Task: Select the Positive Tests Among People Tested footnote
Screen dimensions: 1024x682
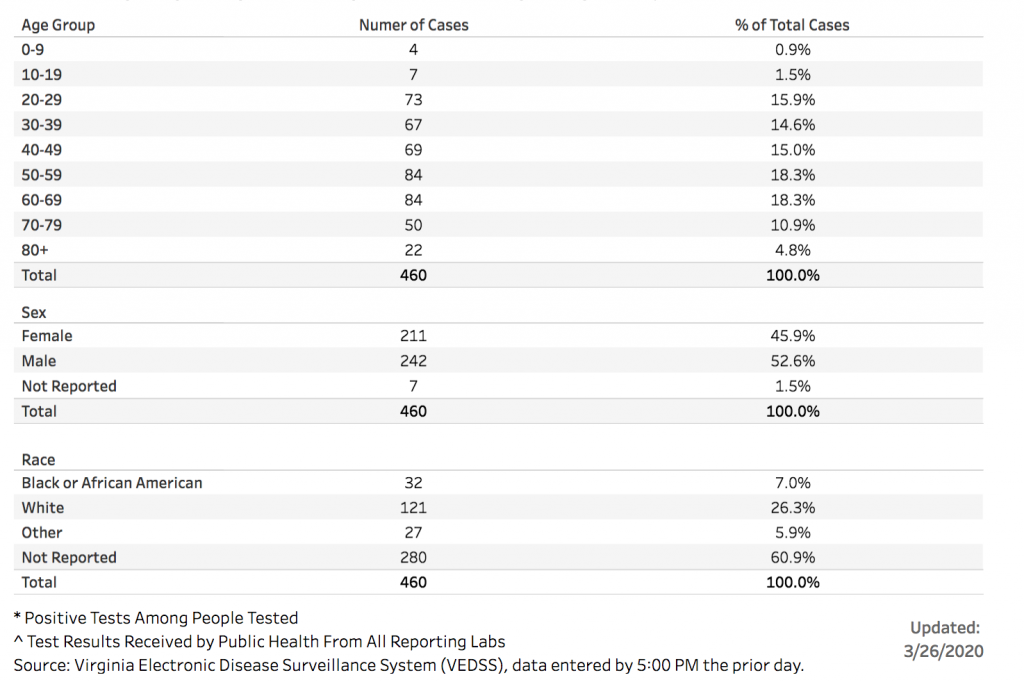Action: (x=160, y=618)
